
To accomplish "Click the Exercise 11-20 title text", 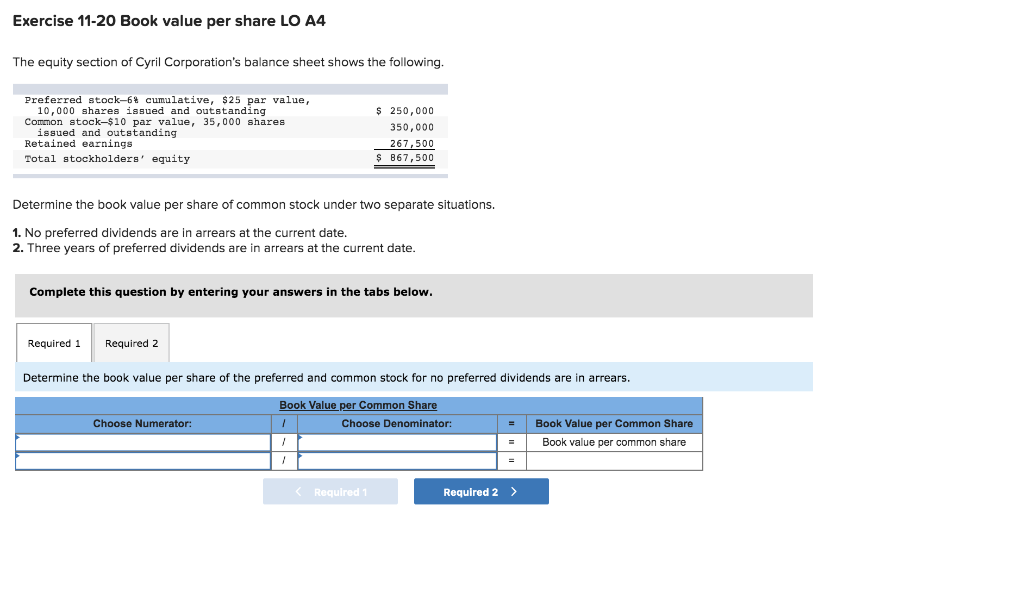I will coord(165,20).
